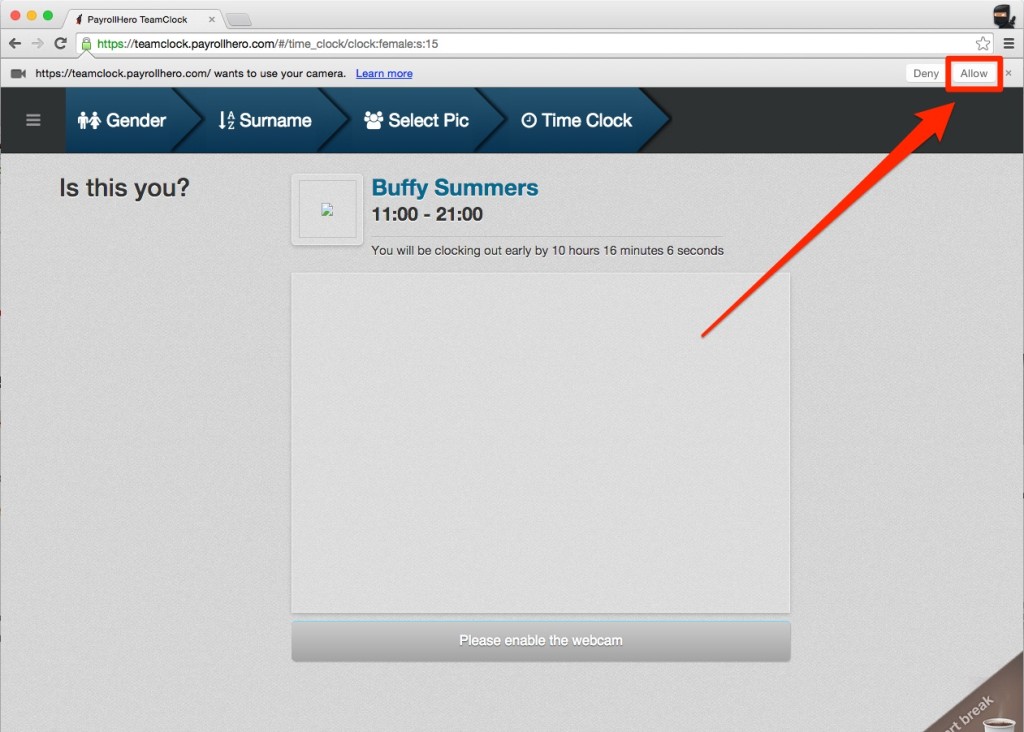Click the empty webcam preview area

(x=541, y=443)
